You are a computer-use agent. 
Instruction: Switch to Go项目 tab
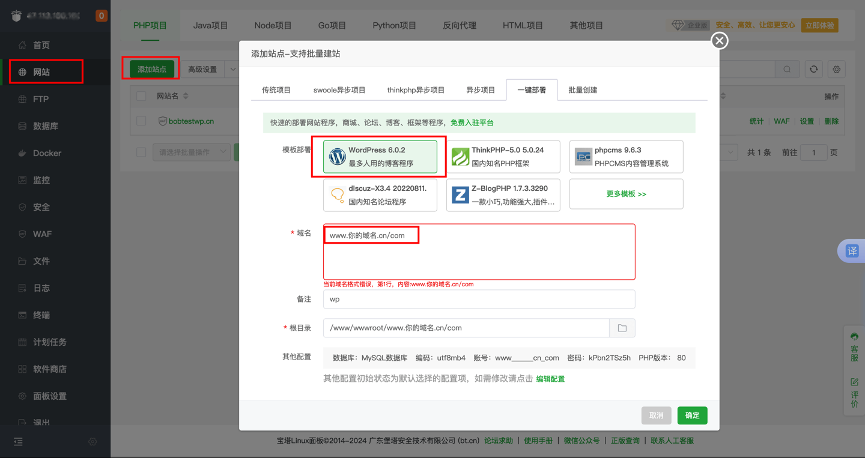pyautogui.click(x=332, y=25)
